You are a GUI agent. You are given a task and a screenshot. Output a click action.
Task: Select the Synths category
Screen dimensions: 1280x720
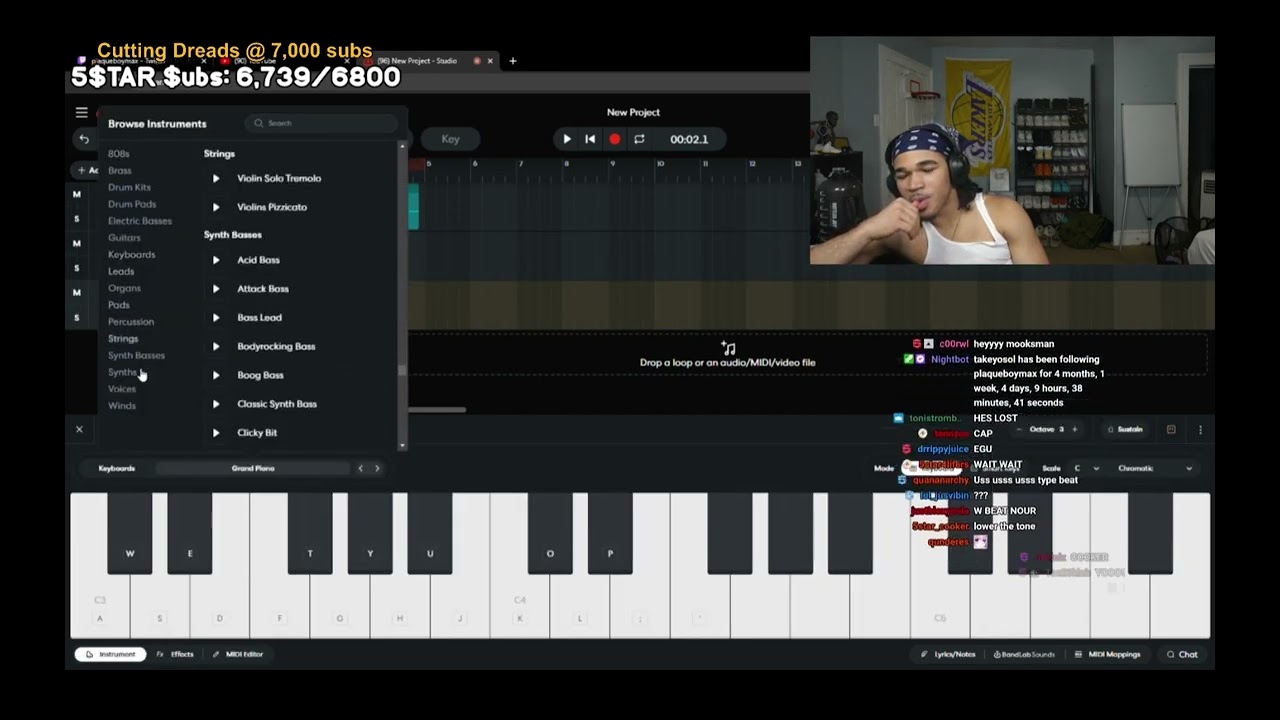tap(122, 372)
